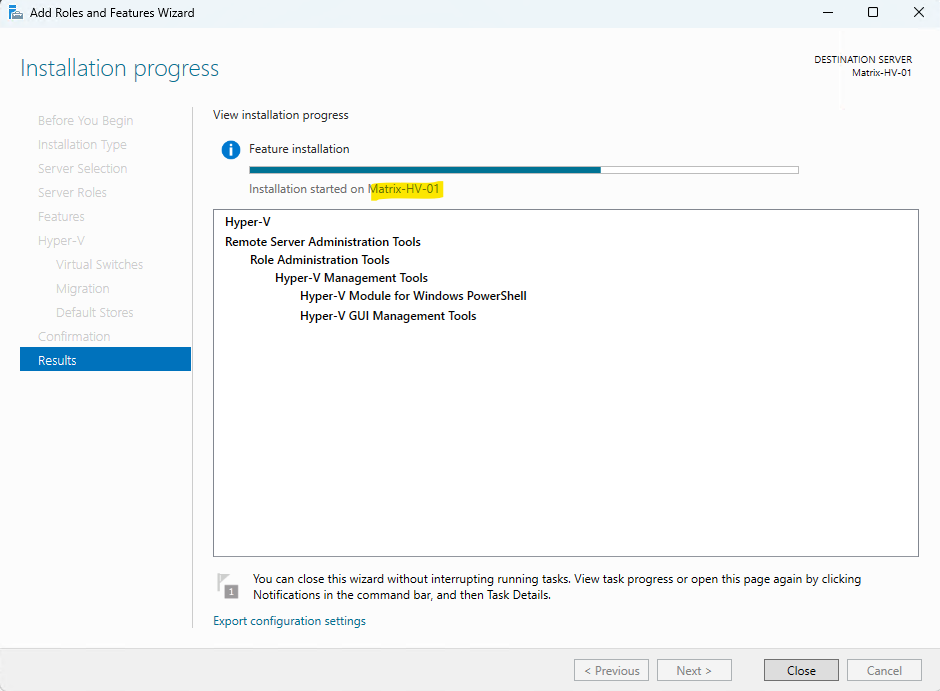Open the Export configuration settings link
The height and width of the screenshot is (691, 940).
[290, 621]
